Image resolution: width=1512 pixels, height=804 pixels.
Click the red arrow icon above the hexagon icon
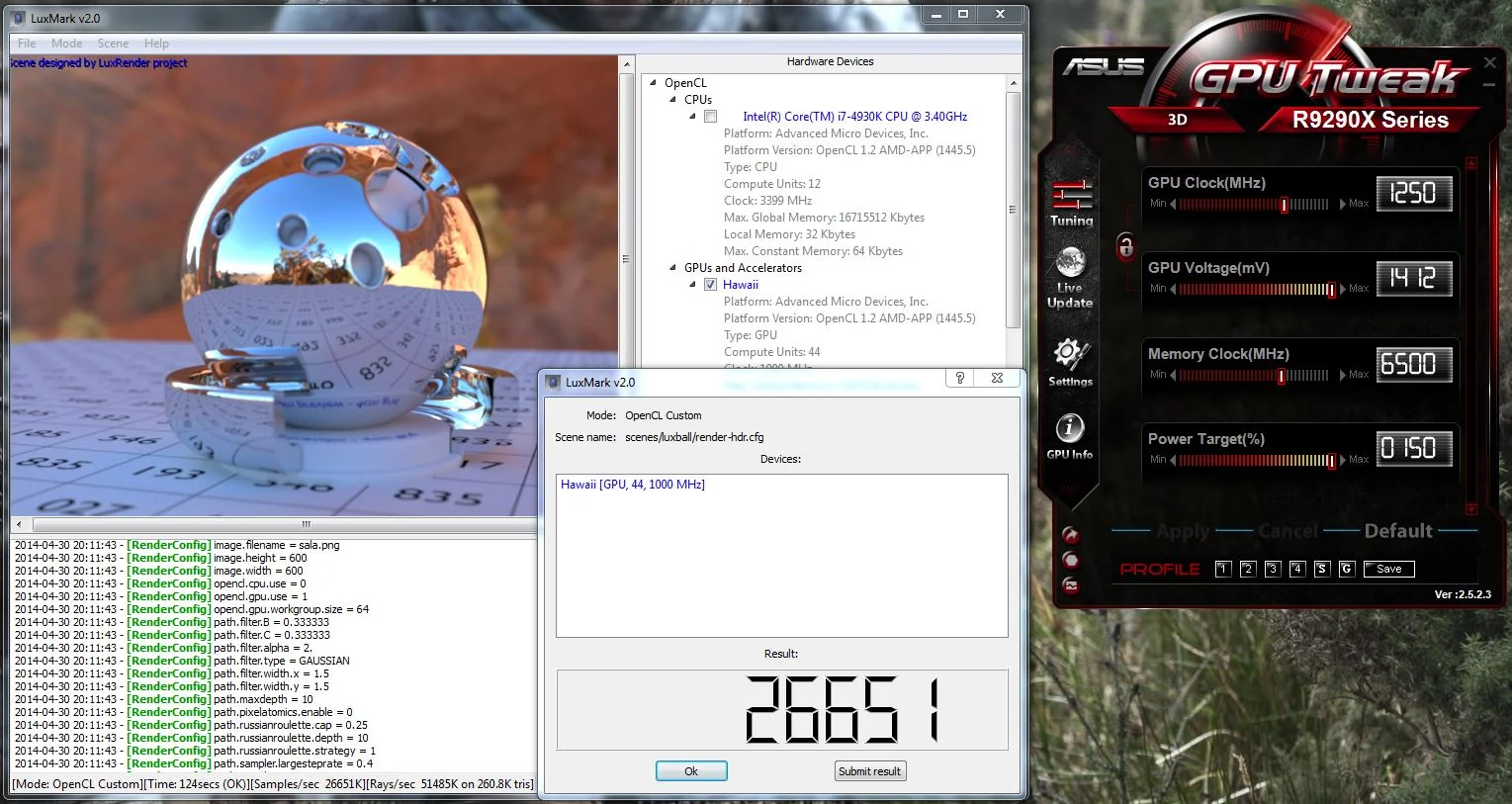point(1071,535)
